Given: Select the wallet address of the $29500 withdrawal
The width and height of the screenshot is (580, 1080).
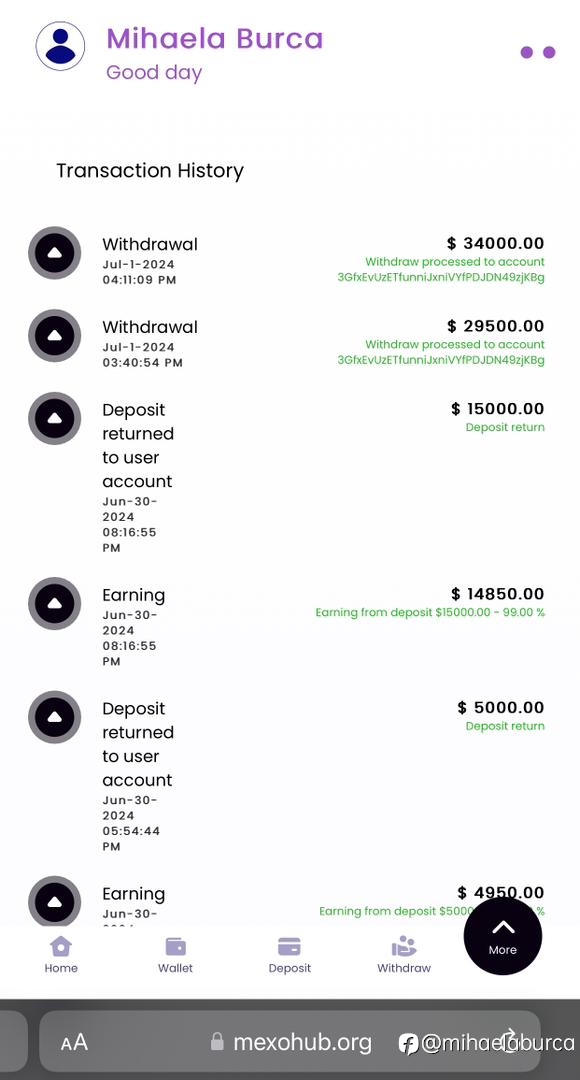Looking at the screenshot, I should click(441, 360).
